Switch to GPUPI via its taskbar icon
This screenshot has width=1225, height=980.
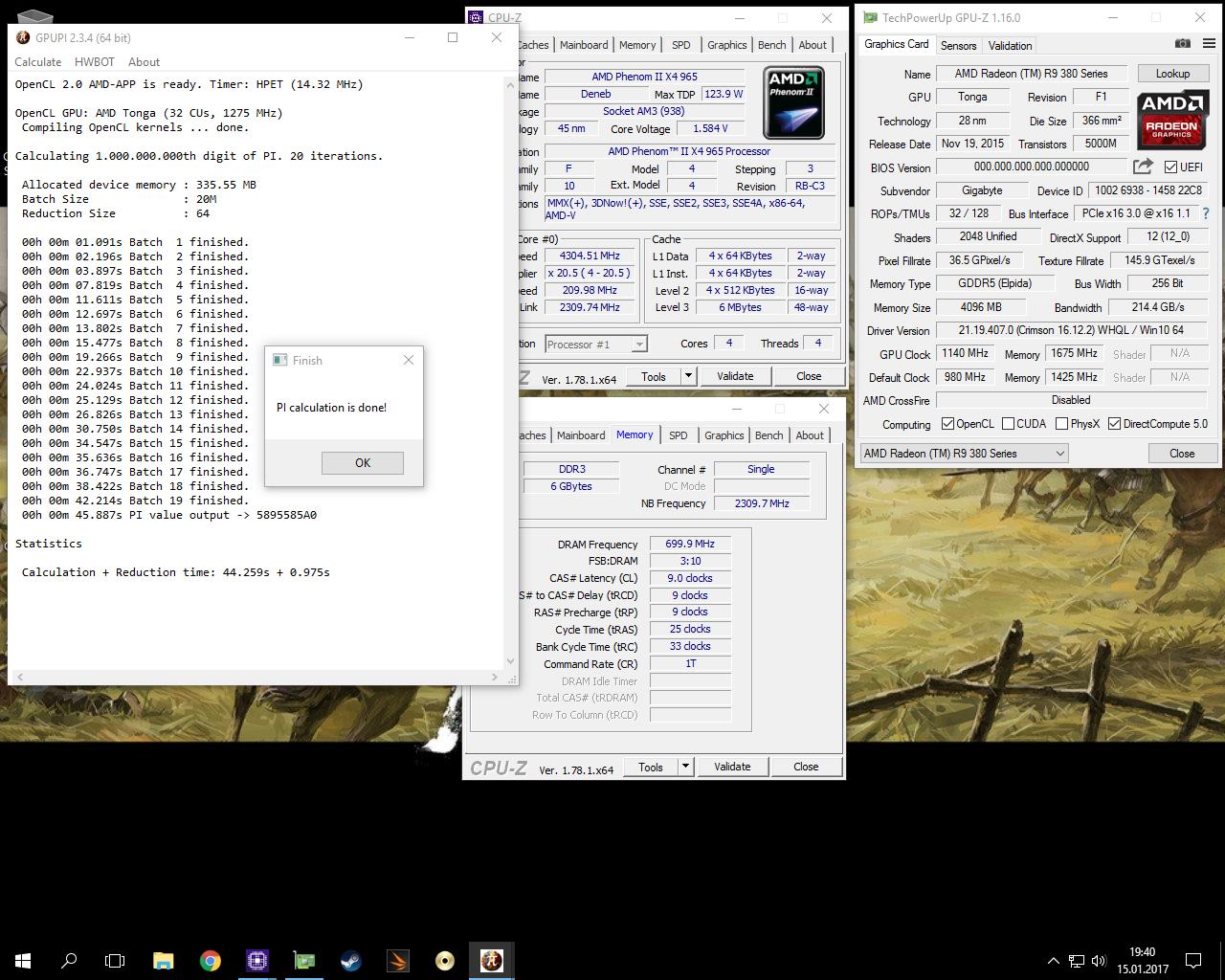pyautogui.click(x=492, y=961)
